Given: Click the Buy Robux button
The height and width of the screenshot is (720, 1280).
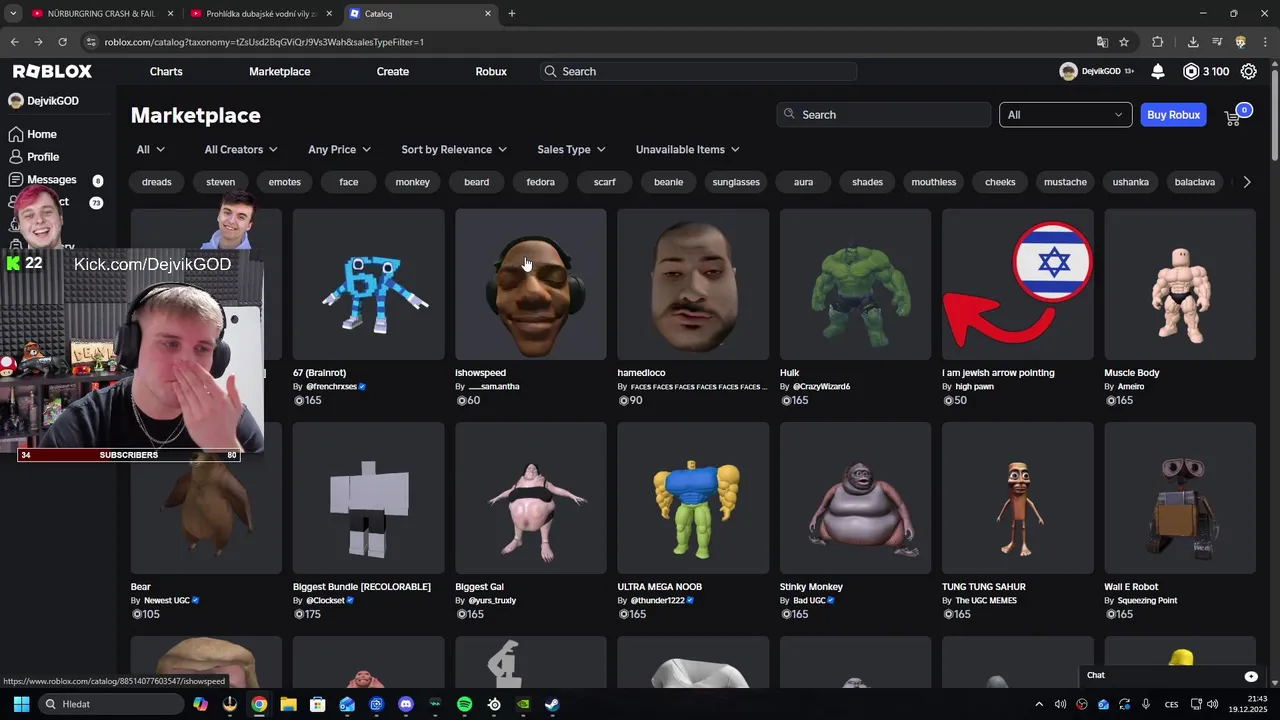Looking at the screenshot, I should pos(1173,115).
